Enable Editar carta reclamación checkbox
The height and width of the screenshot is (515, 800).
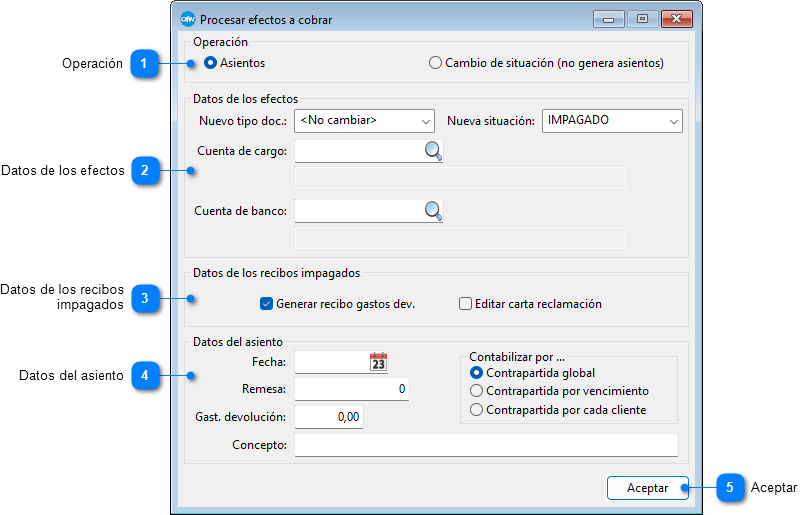click(465, 304)
